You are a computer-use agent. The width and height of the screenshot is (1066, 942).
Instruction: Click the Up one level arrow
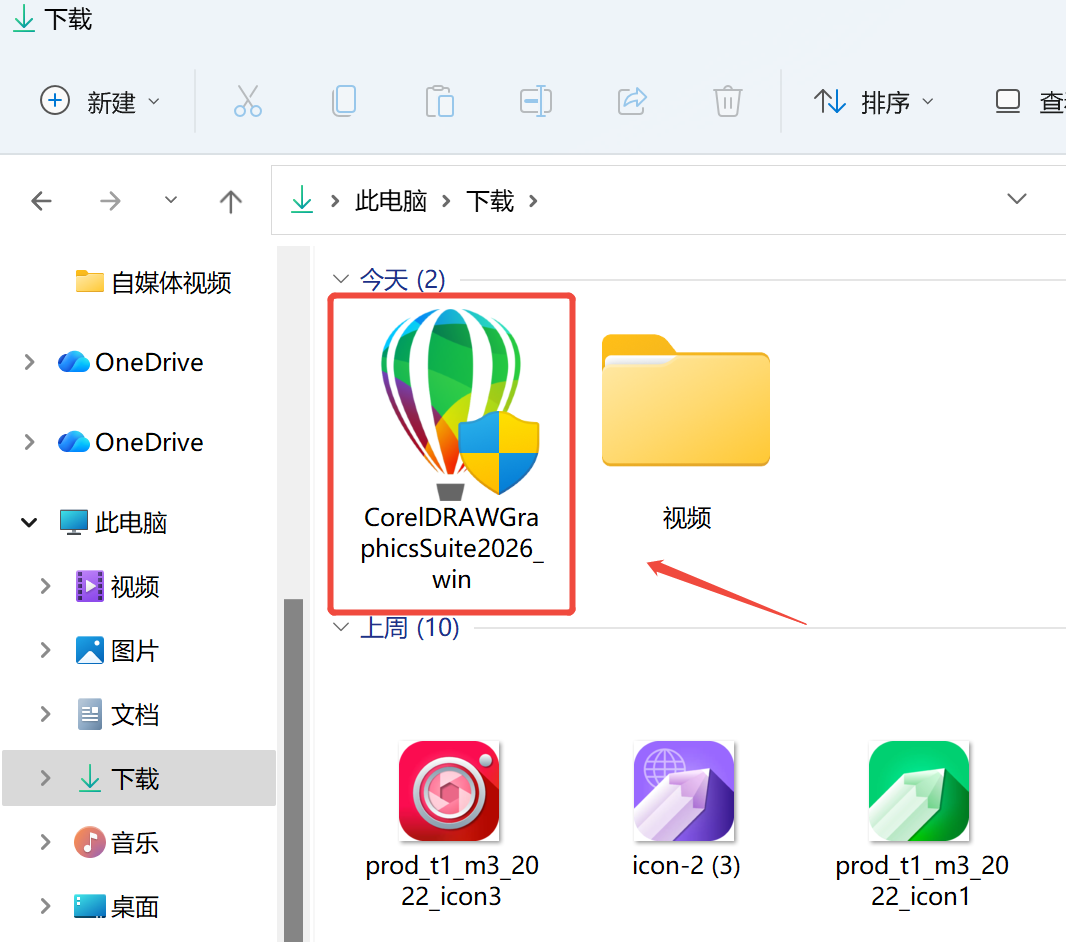point(231,201)
